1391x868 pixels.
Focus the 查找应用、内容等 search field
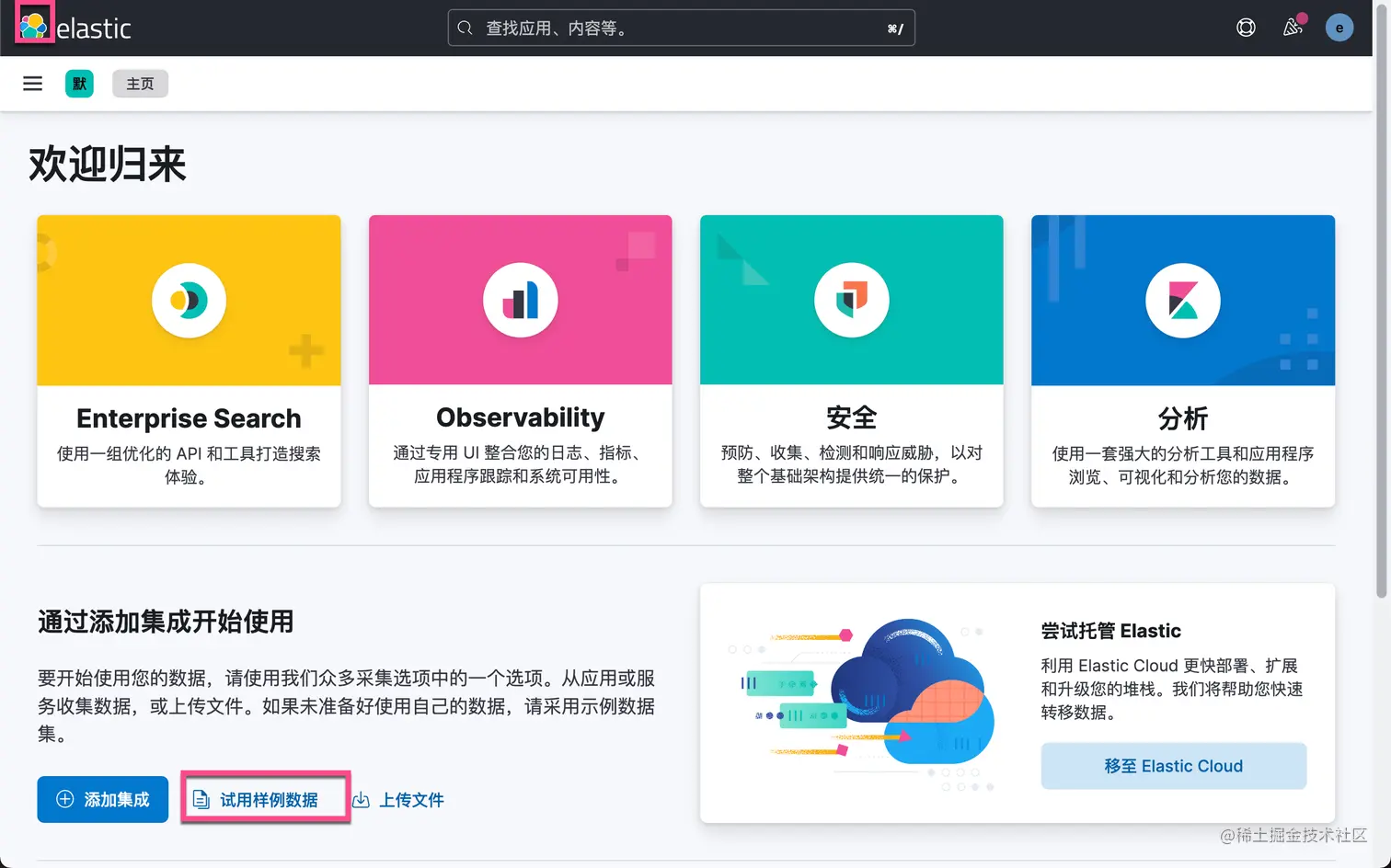681,28
